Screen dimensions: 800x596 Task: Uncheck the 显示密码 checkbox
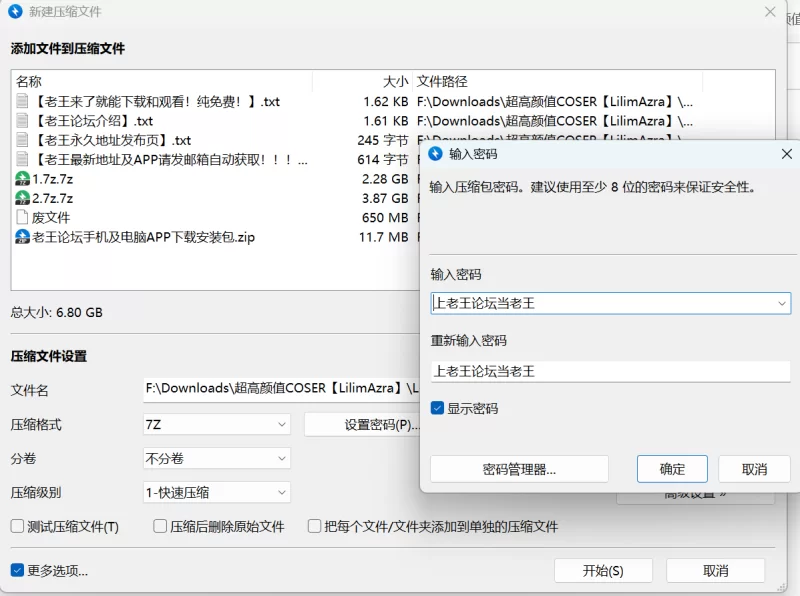point(438,408)
